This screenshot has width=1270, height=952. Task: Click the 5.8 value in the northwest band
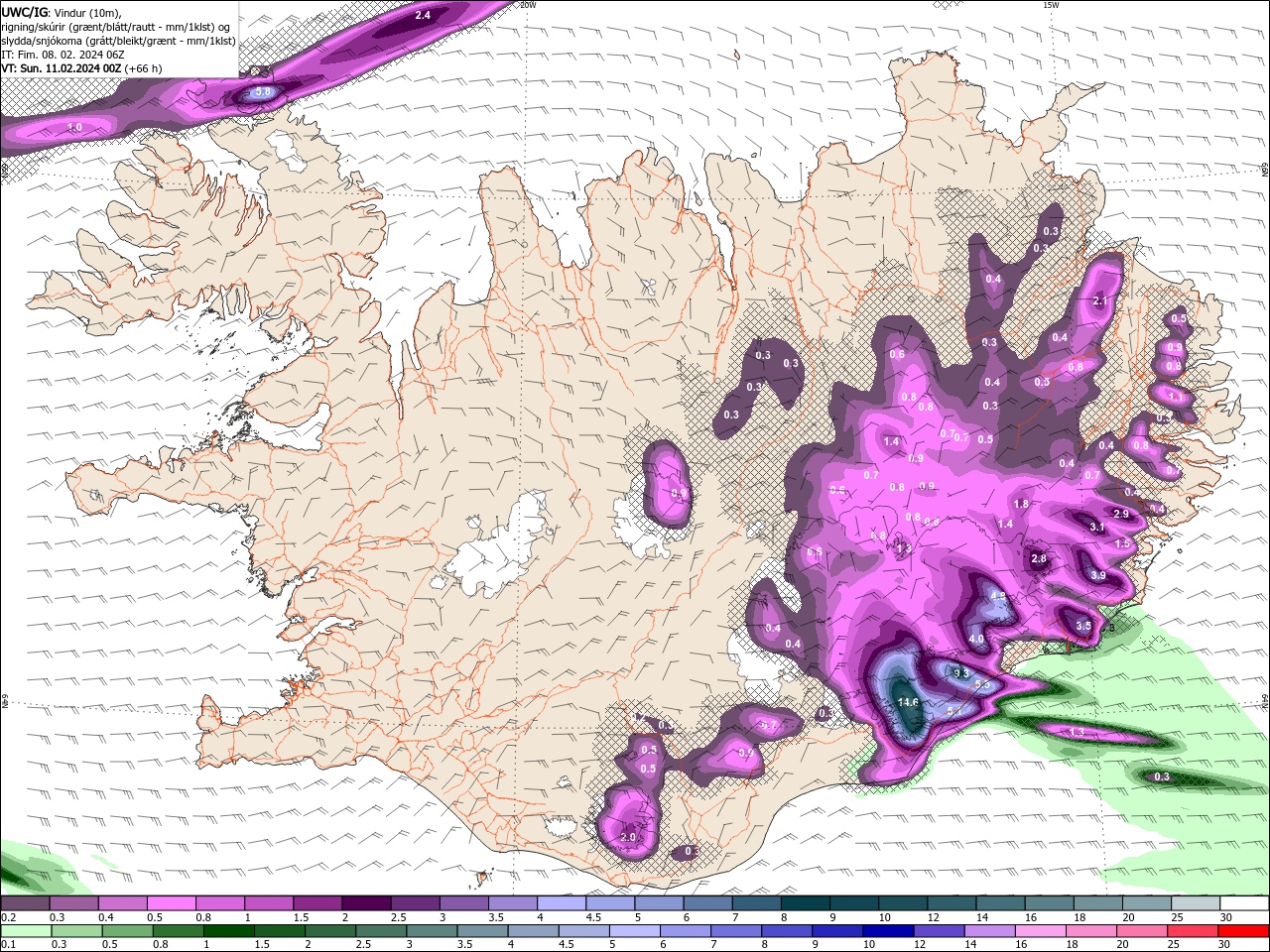264,92
